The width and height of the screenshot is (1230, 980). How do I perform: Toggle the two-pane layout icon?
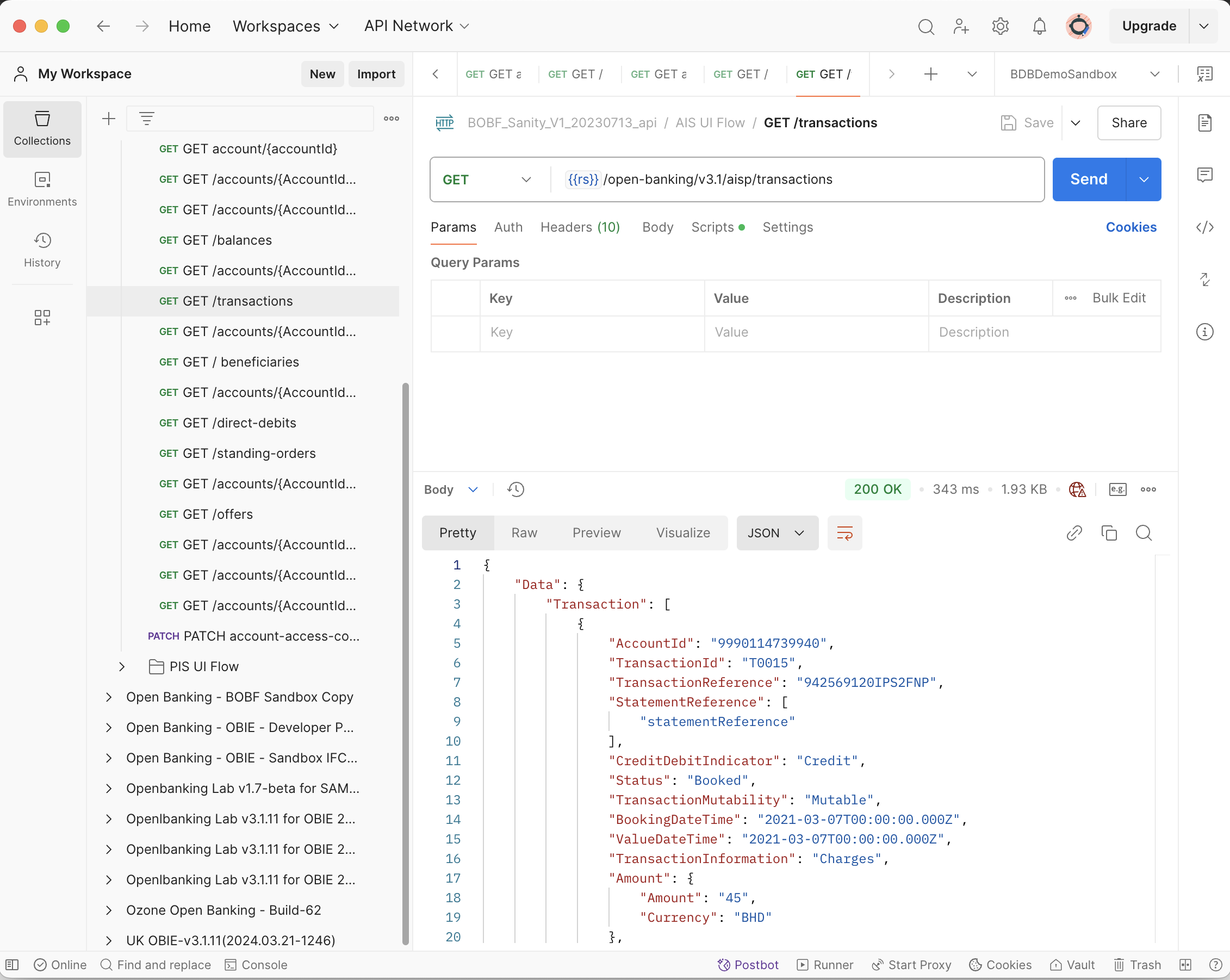point(1185,965)
